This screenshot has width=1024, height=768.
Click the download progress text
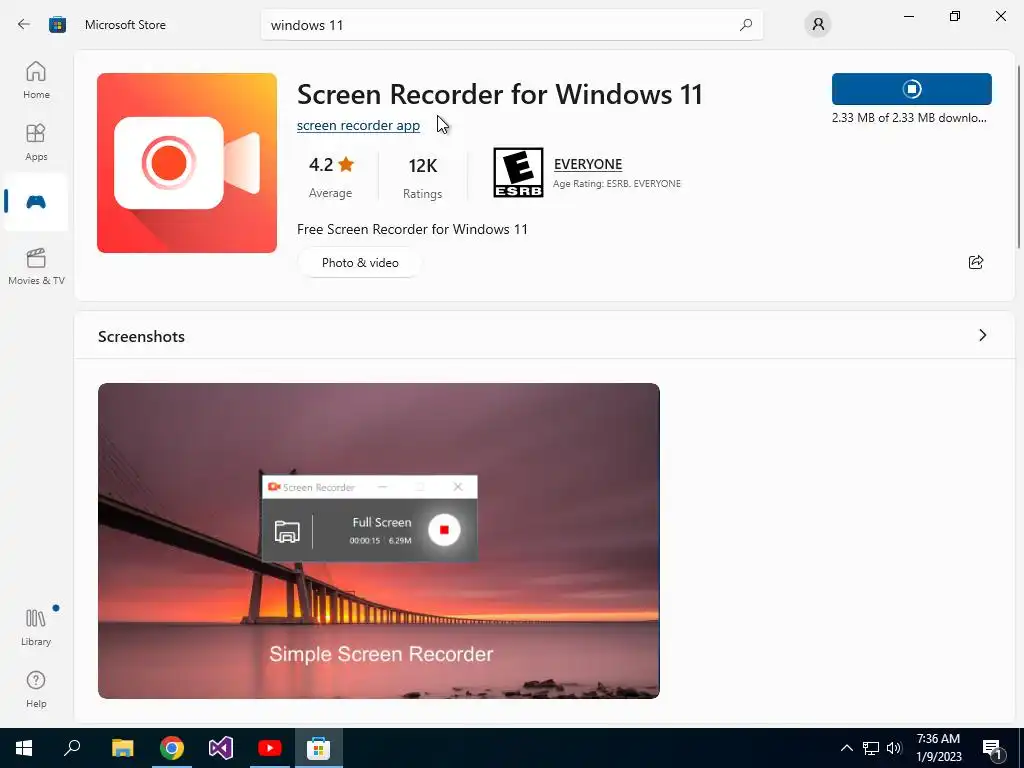(x=908, y=118)
